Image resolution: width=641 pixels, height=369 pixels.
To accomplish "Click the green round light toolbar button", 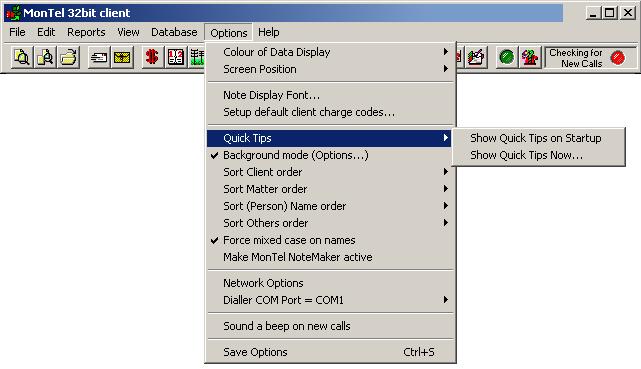I will [507, 57].
